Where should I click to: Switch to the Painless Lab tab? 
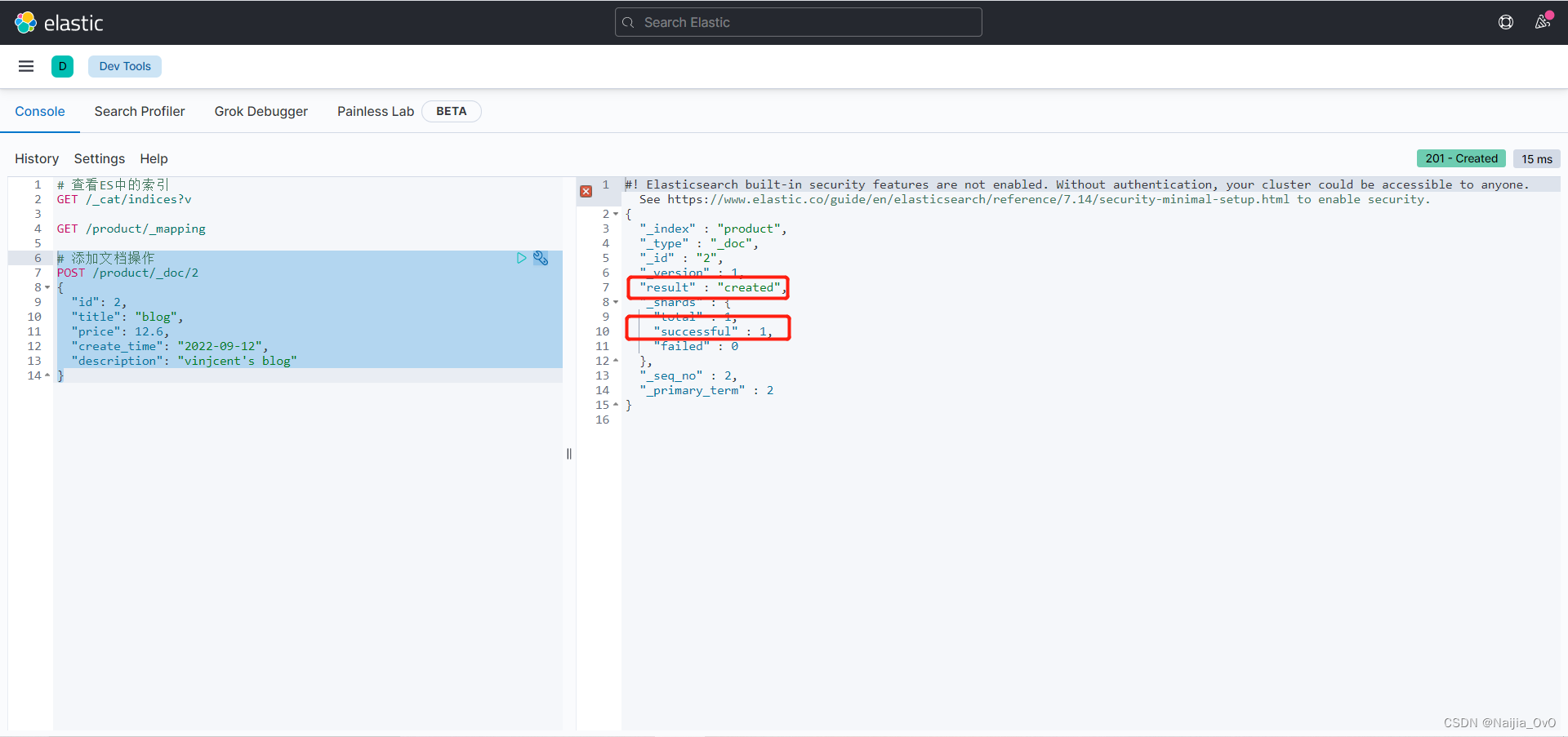376,111
